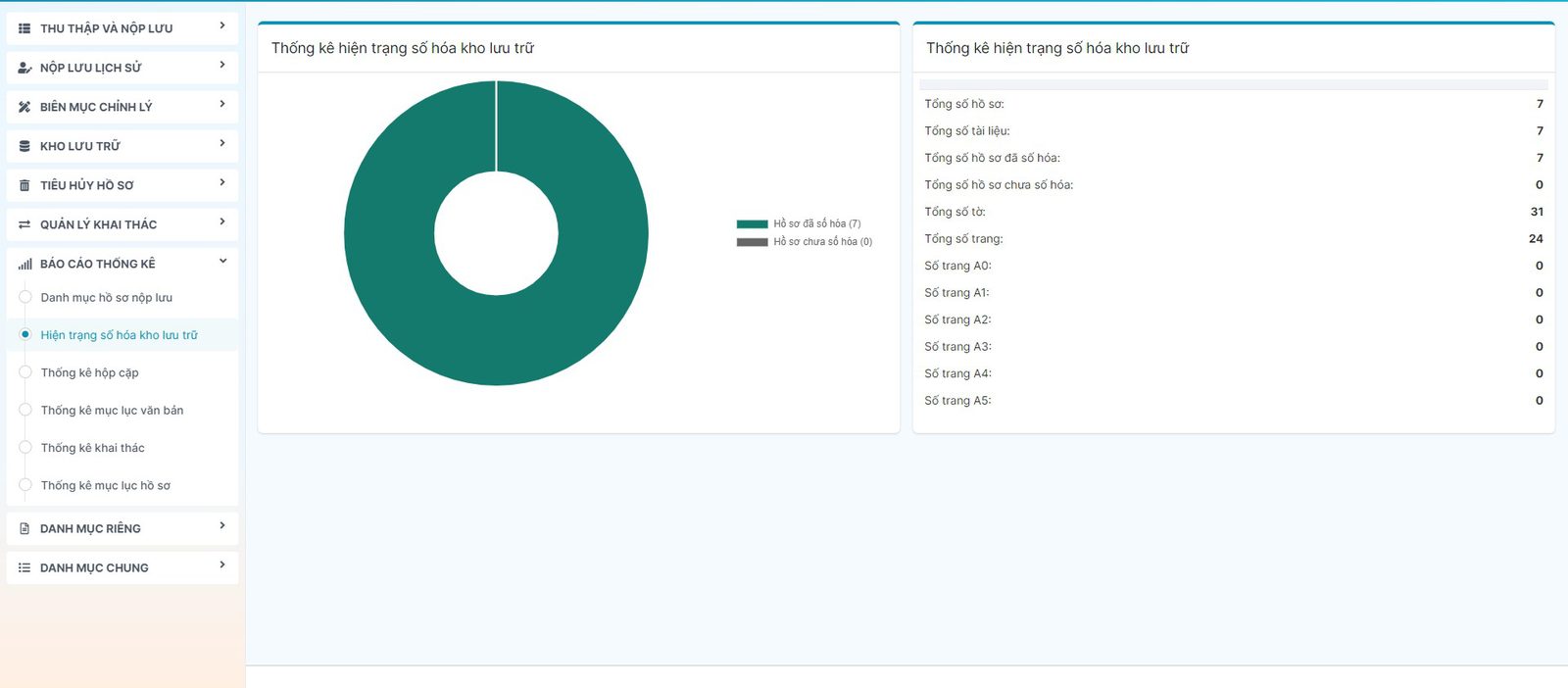Select the Thống kê mục lục hồ sơ radio bullet
This screenshot has width=1568, height=688.
pyautogui.click(x=25, y=485)
